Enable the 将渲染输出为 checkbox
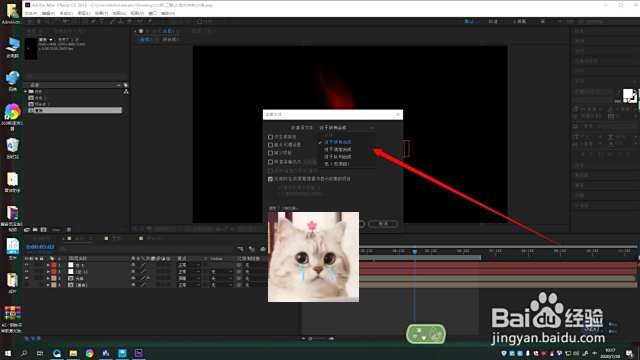Viewport: 640px width, 360px height. [x=270, y=162]
